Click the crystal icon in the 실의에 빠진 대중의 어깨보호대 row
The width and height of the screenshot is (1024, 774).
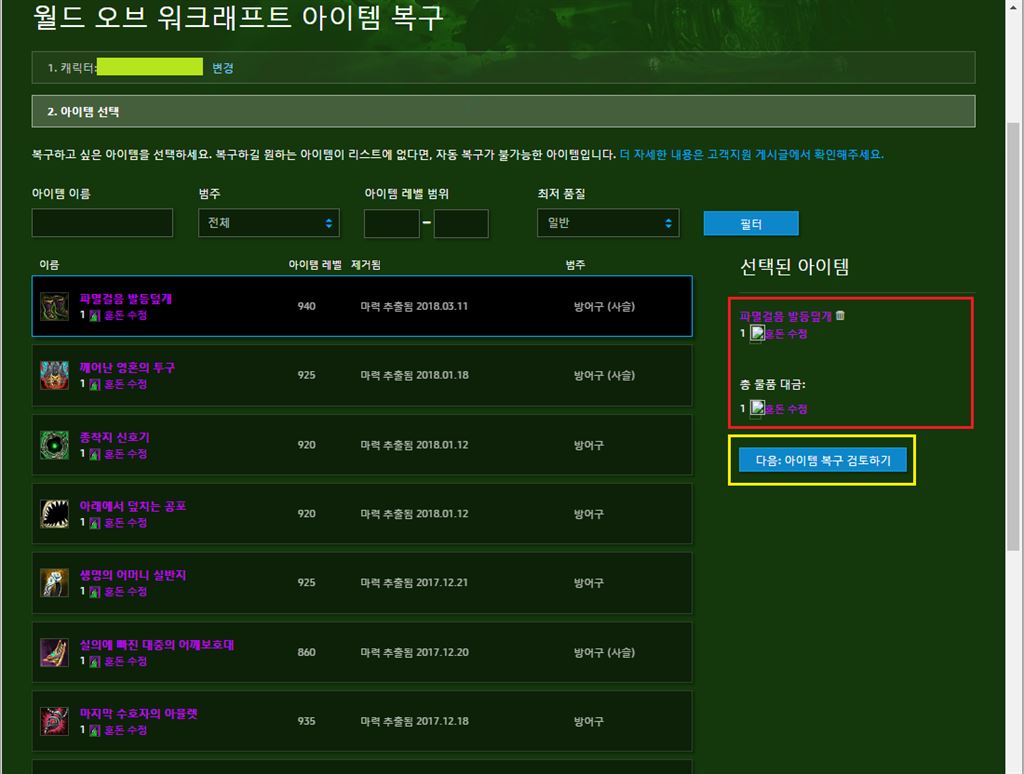tap(95, 662)
